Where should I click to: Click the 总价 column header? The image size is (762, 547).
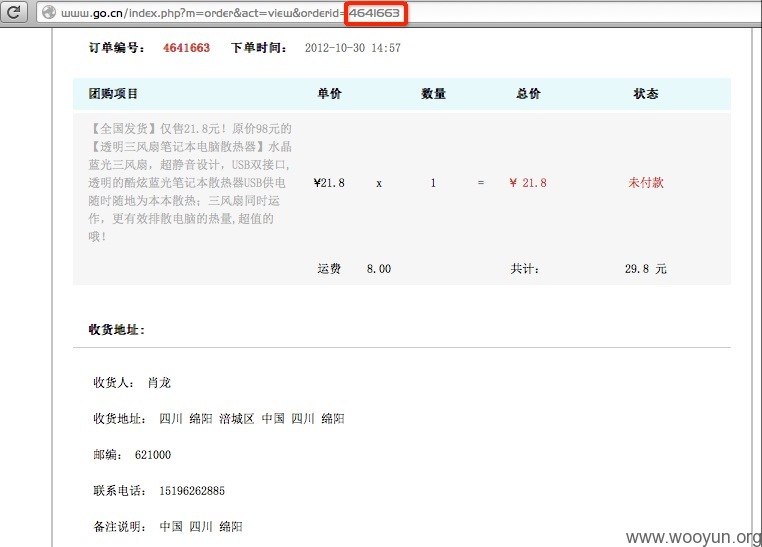tap(528, 93)
